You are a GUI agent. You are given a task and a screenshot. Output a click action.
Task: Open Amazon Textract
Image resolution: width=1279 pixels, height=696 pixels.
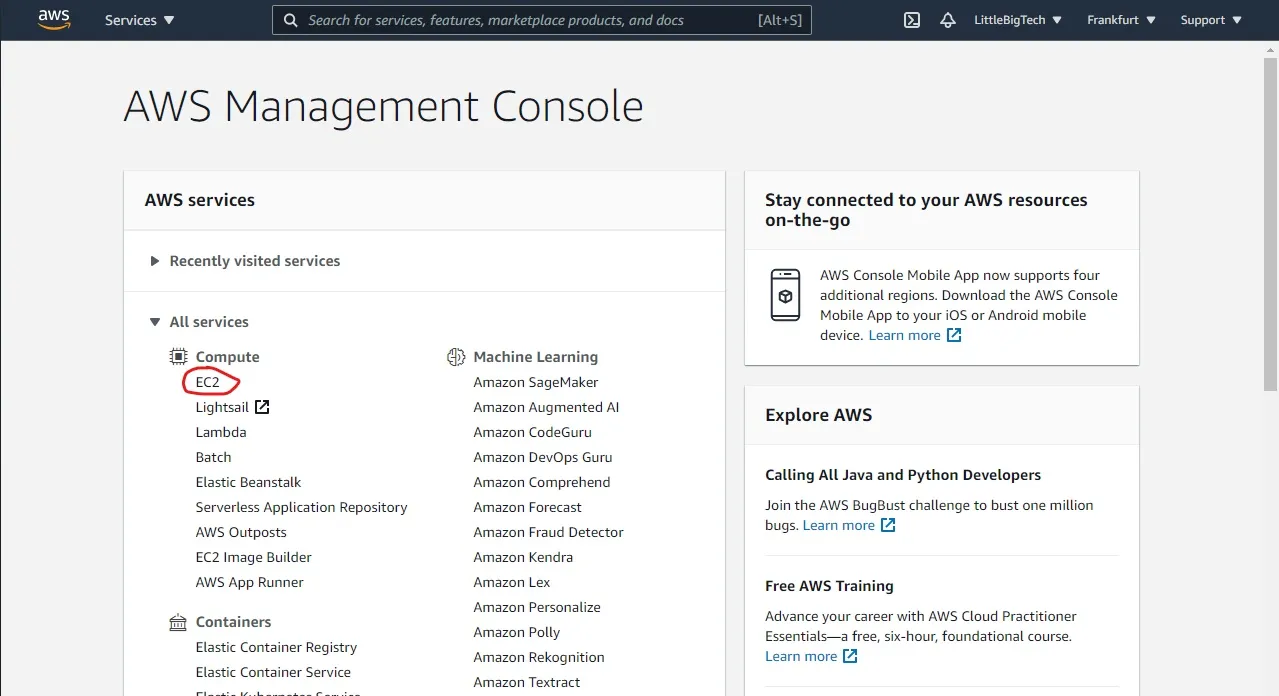[x=527, y=682]
